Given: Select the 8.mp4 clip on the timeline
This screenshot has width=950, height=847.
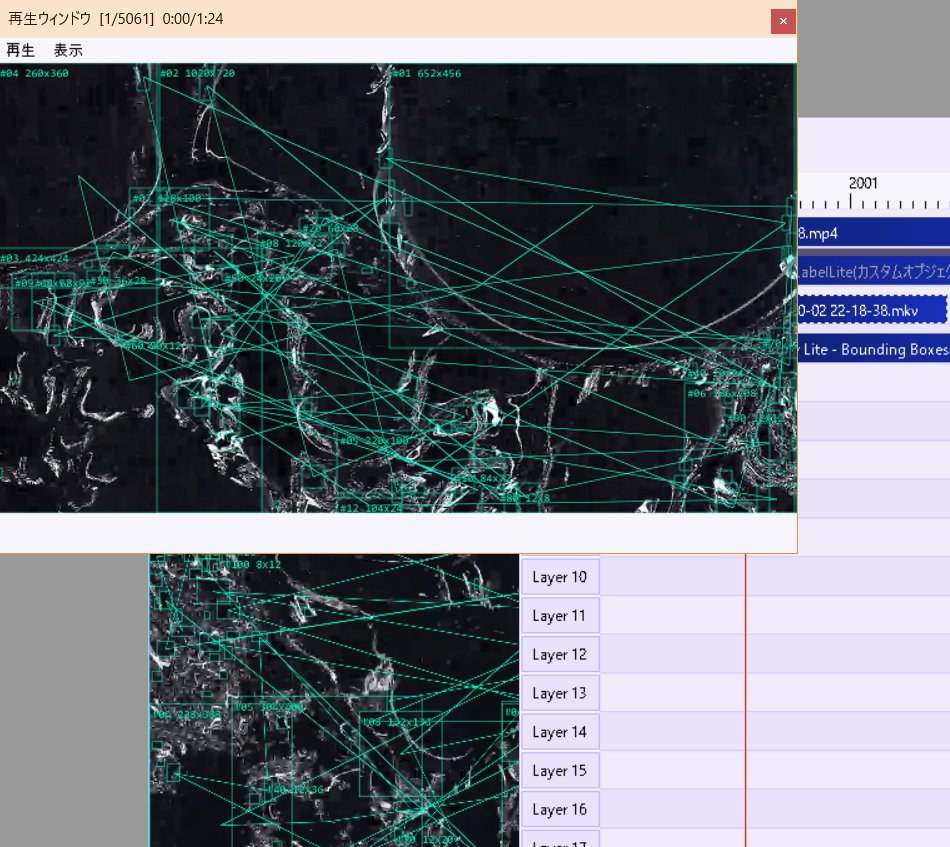Looking at the screenshot, I should [874, 233].
